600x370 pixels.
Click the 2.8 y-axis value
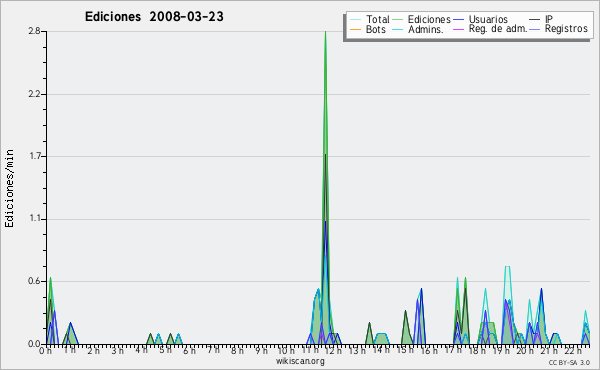click(34, 31)
